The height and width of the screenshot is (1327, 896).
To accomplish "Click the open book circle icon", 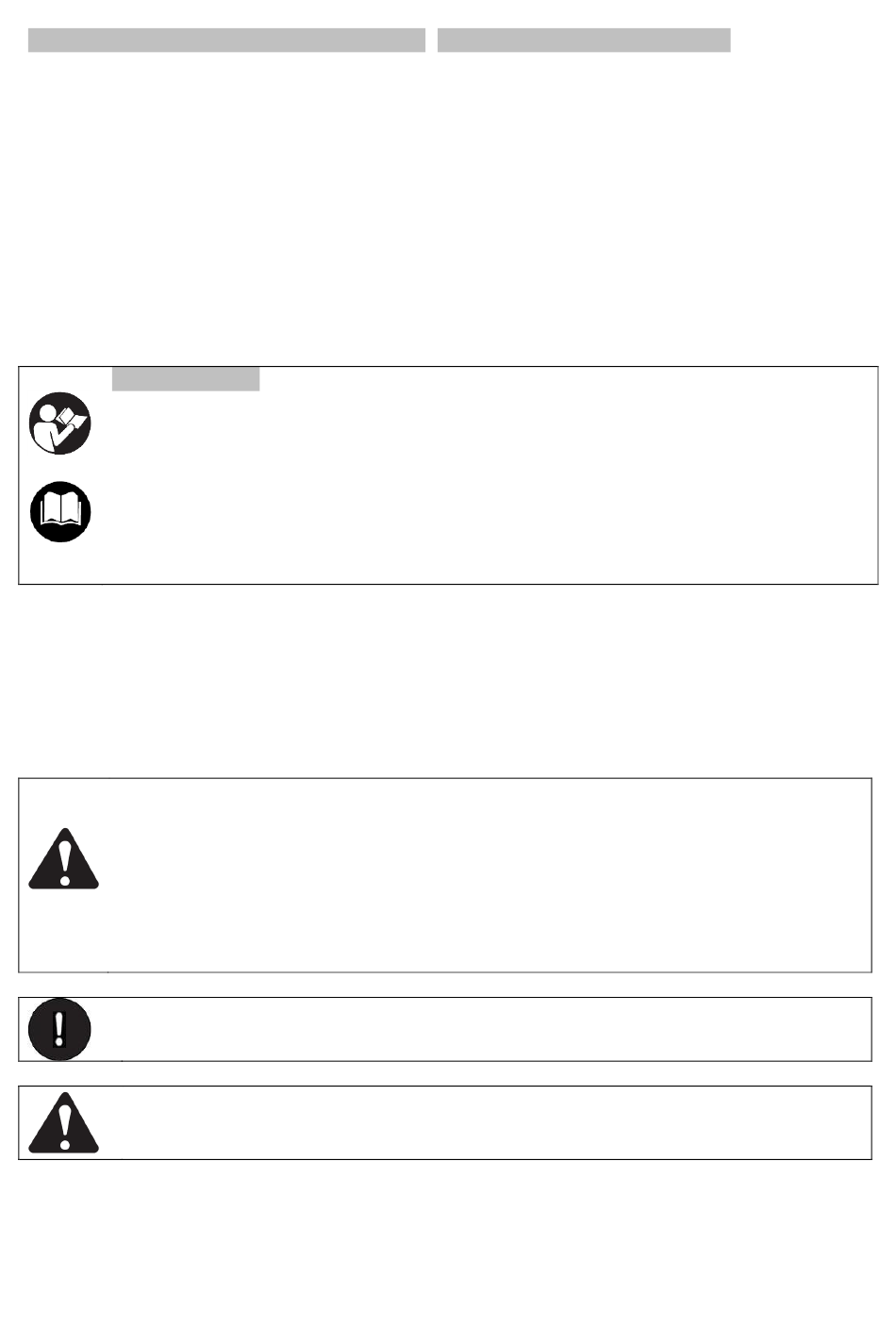I will click(60, 511).
